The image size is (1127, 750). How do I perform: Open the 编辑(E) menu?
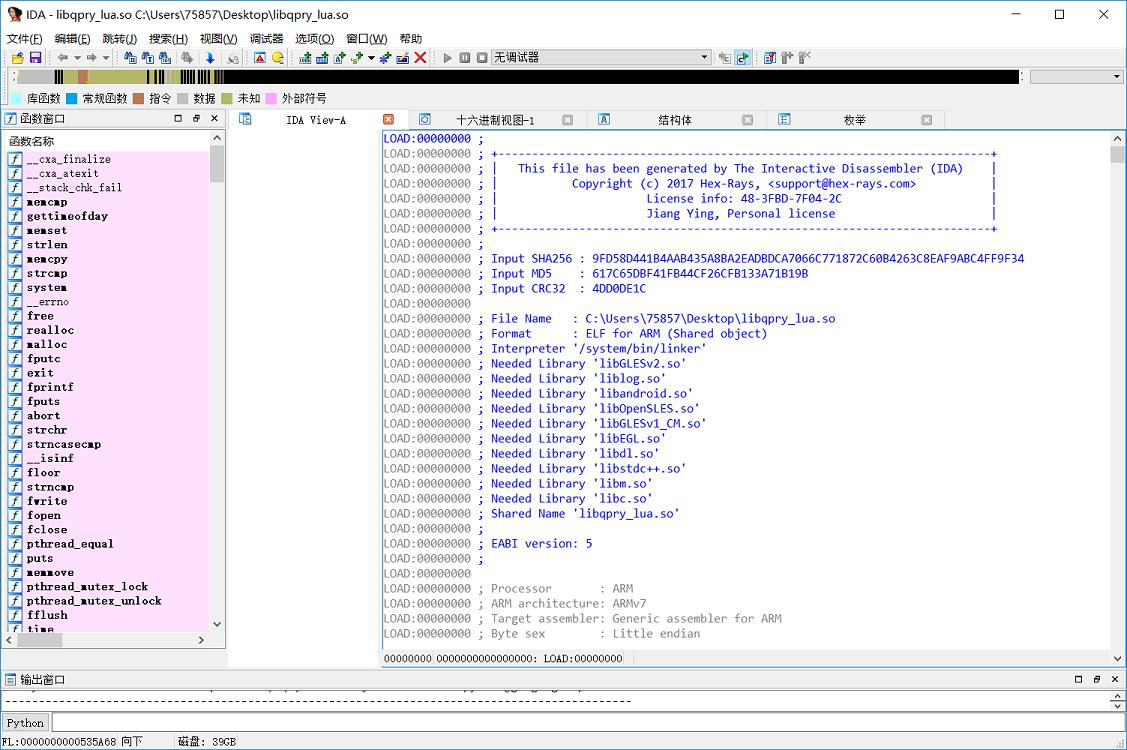coord(72,39)
